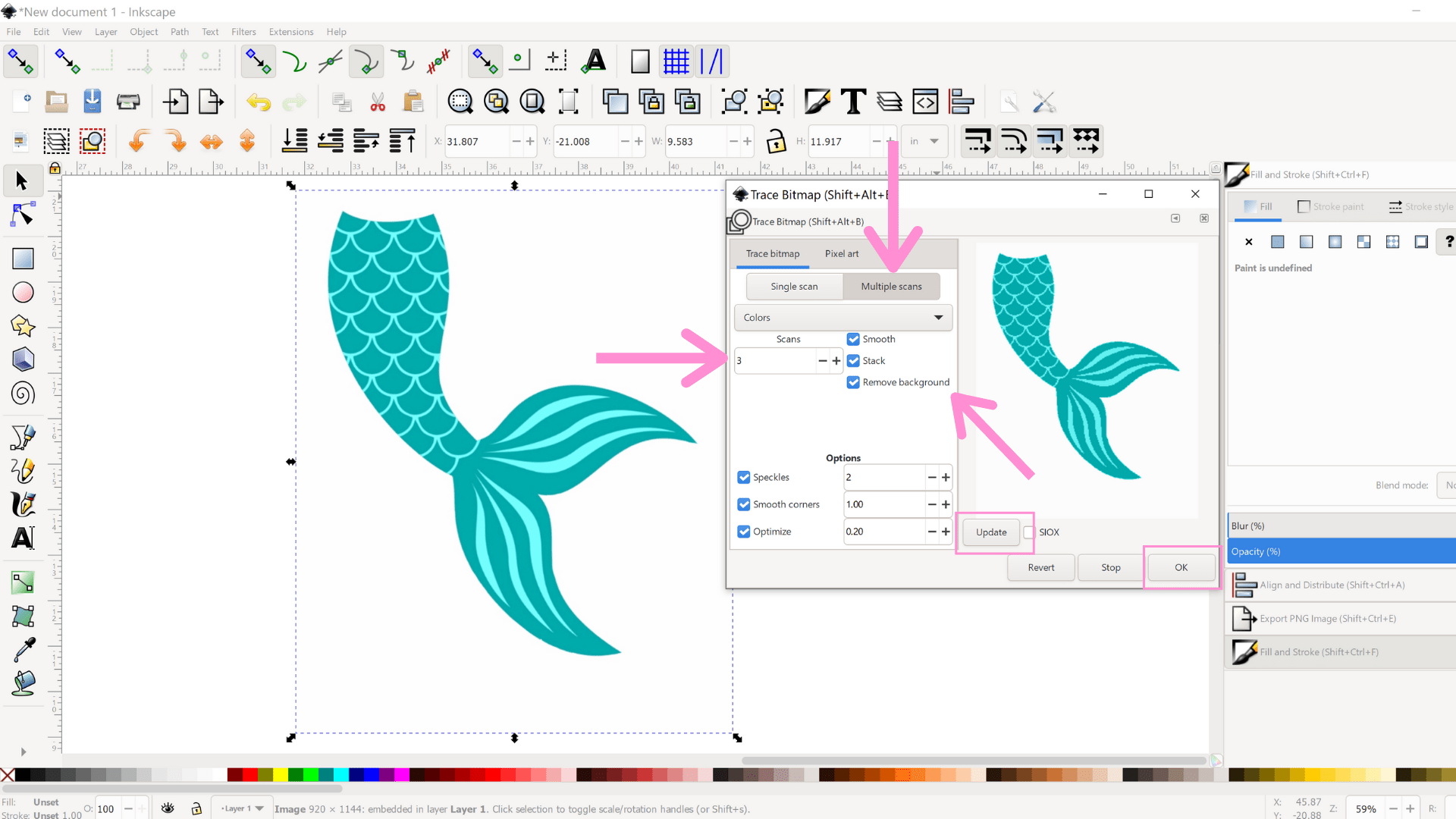The height and width of the screenshot is (819, 1456).
Task: Select the Node editing tool
Action: click(x=23, y=215)
